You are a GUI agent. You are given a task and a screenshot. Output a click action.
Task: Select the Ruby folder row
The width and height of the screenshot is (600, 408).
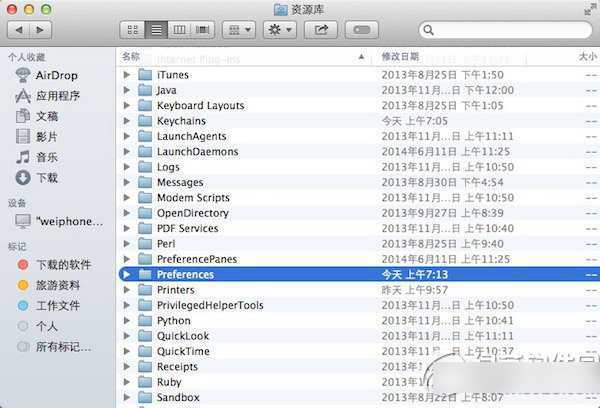tap(358, 382)
